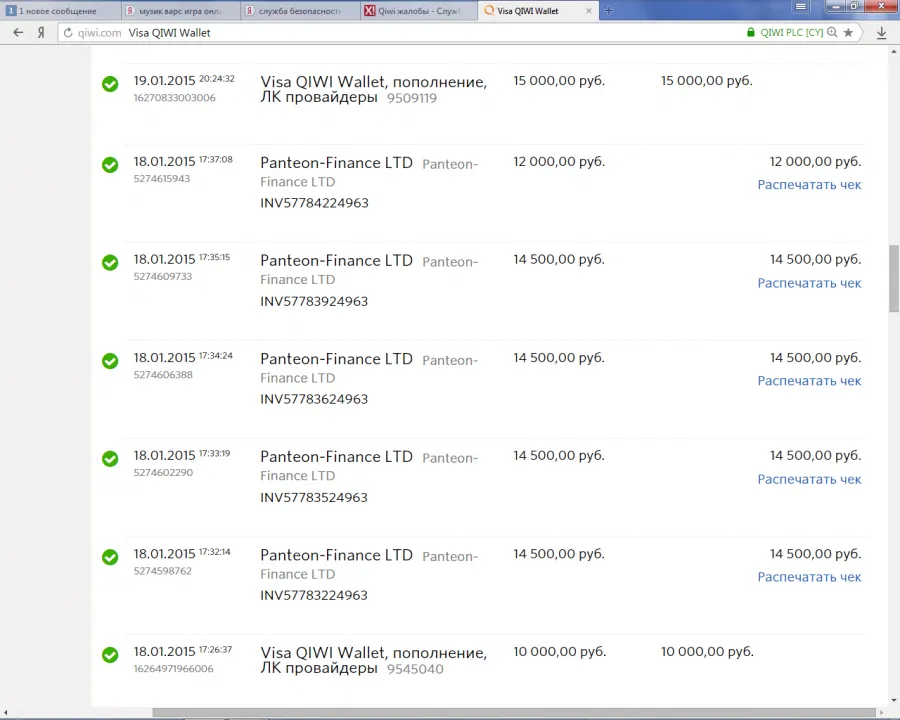Select transaction ID 5274602290
The height and width of the screenshot is (720, 900).
pyautogui.click(x=163, y=473)
